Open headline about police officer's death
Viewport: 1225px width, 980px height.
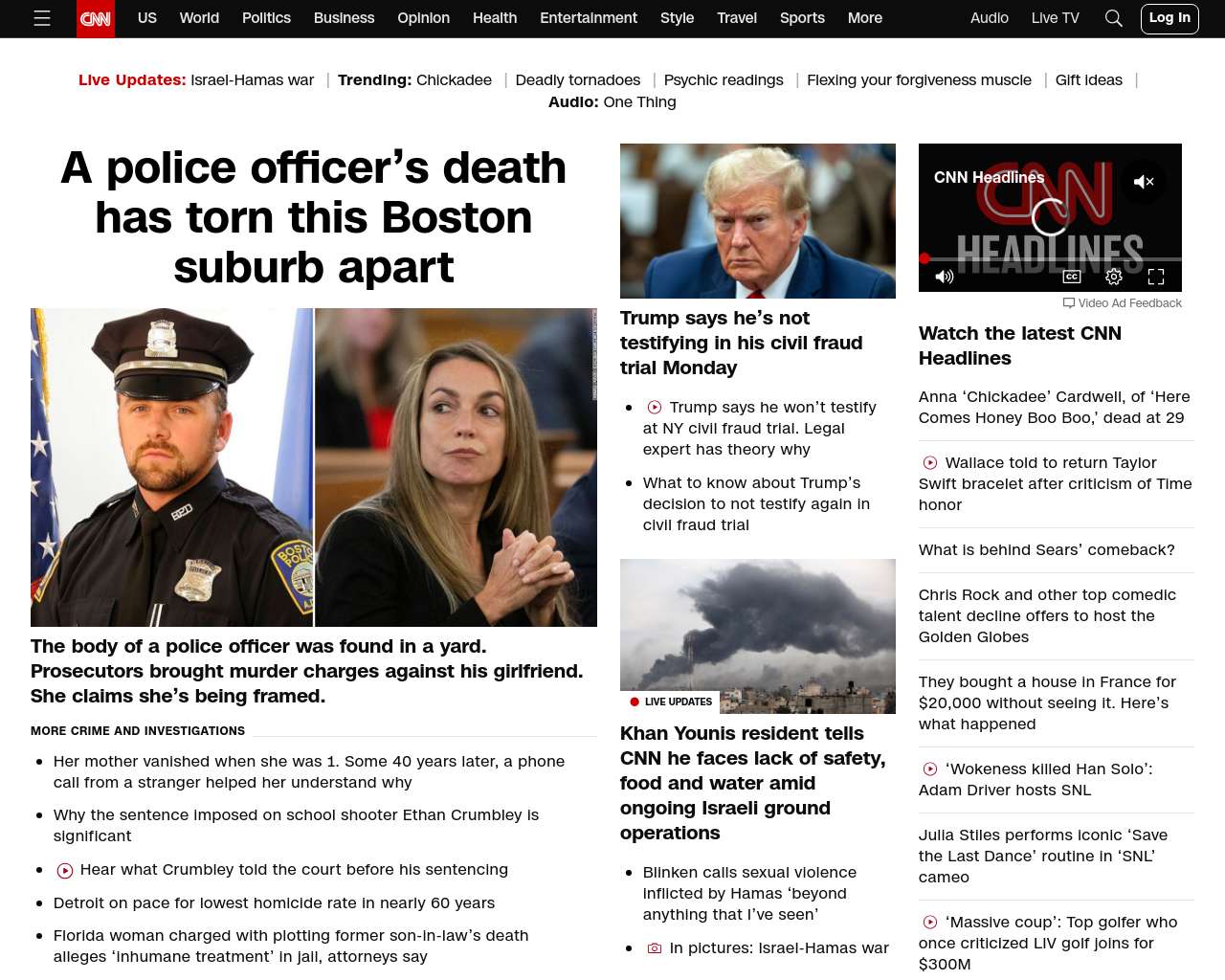click(x=314, y=217)
